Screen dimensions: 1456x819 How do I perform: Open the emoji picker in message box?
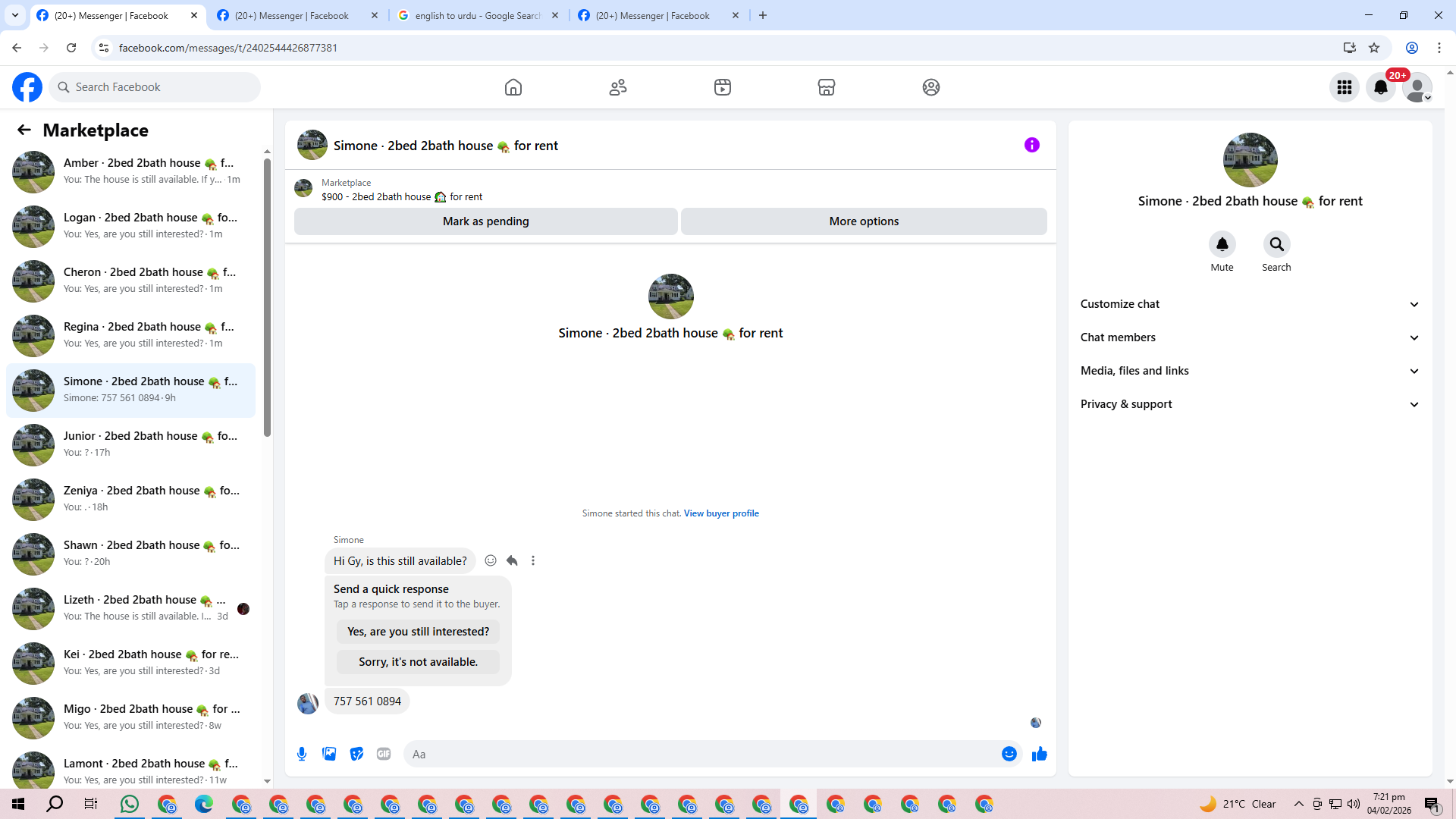pyautogui.click(x=1009, y=754)
